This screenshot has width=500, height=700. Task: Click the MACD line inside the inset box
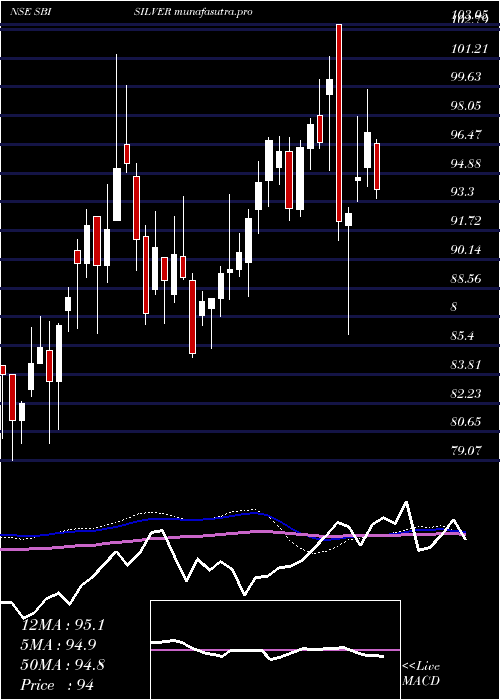click(267, 649)
